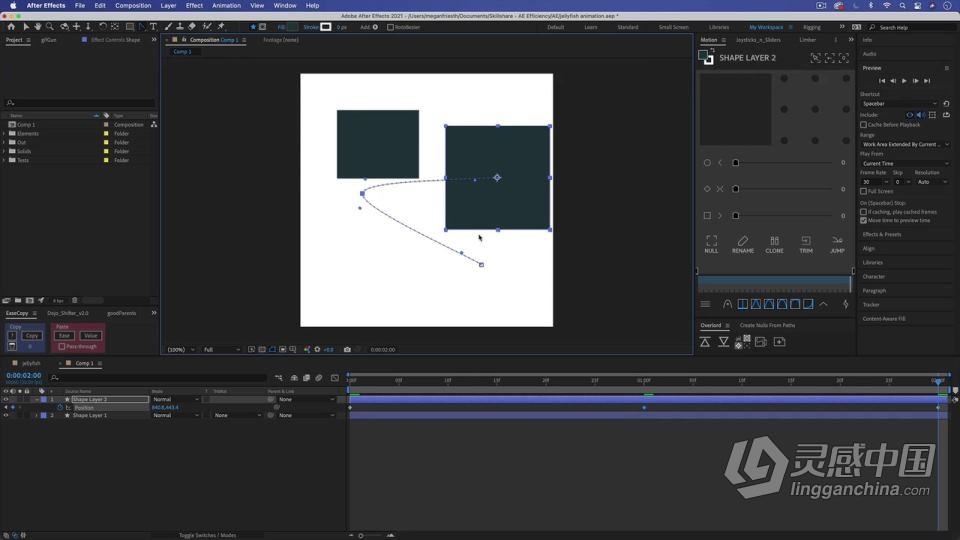The image size is (960, 540).
Task: Click the Toggle Switches / Modes button
Action: point(208,535)
